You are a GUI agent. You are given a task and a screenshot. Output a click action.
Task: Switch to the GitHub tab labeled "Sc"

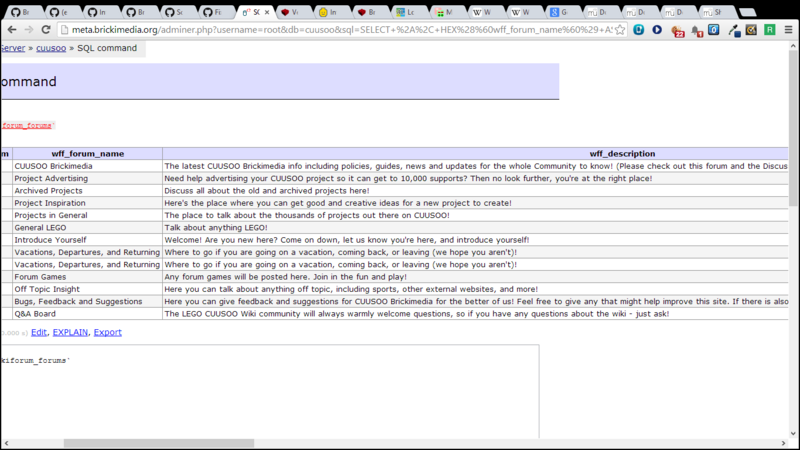coord(177,12)
